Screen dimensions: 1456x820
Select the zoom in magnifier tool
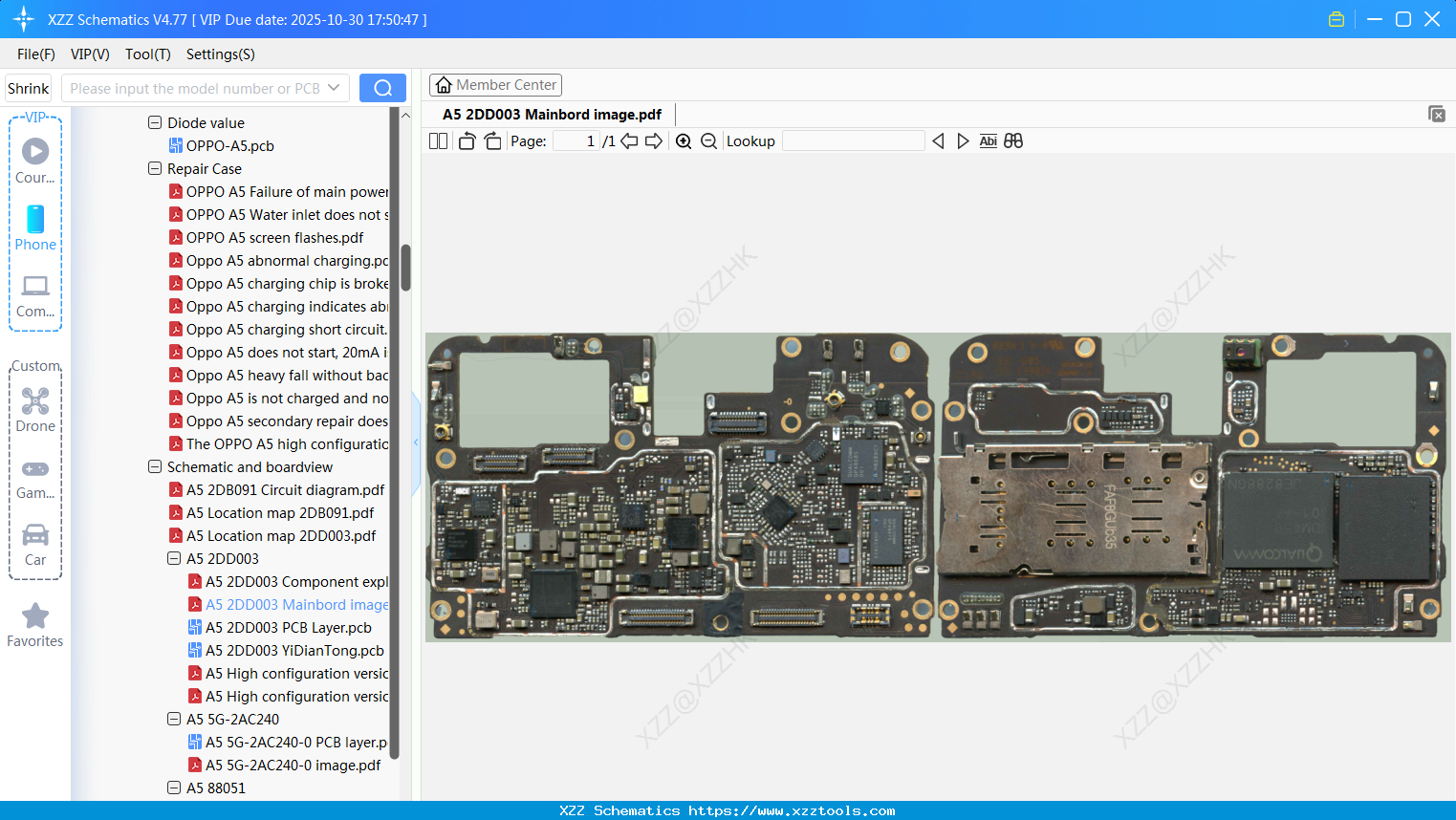pyautogui.click(x=684, y=140)
